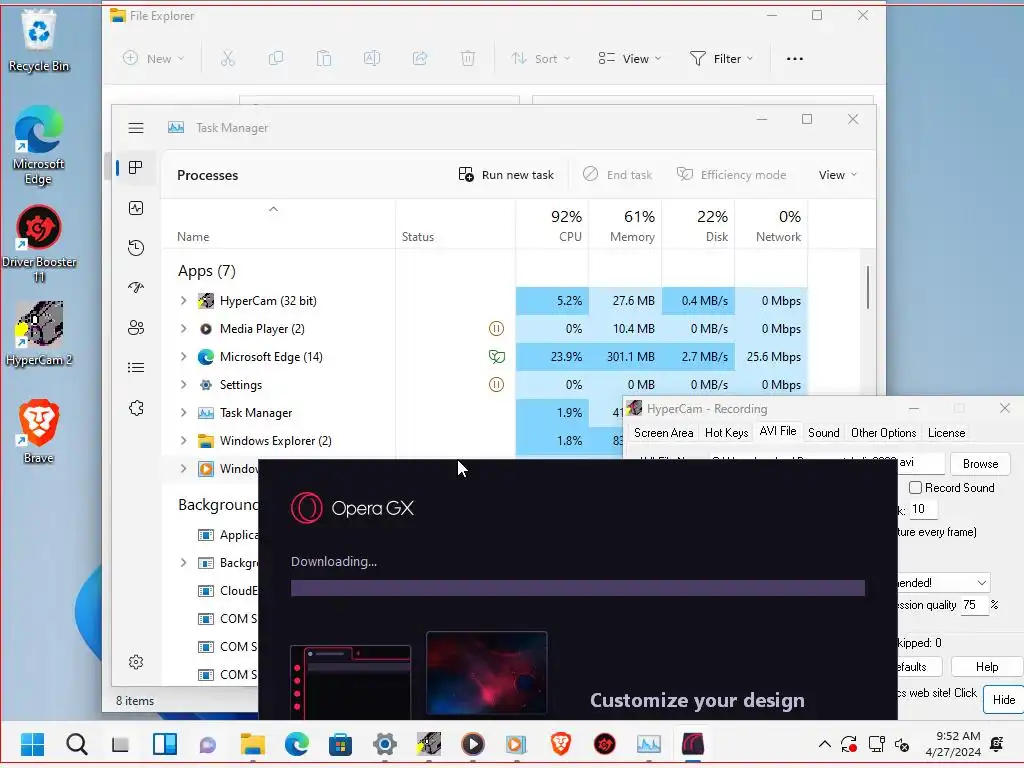Switch to Sound tab in HyperCam
The height and width of the screenshot is (768, 1024).
824,433
